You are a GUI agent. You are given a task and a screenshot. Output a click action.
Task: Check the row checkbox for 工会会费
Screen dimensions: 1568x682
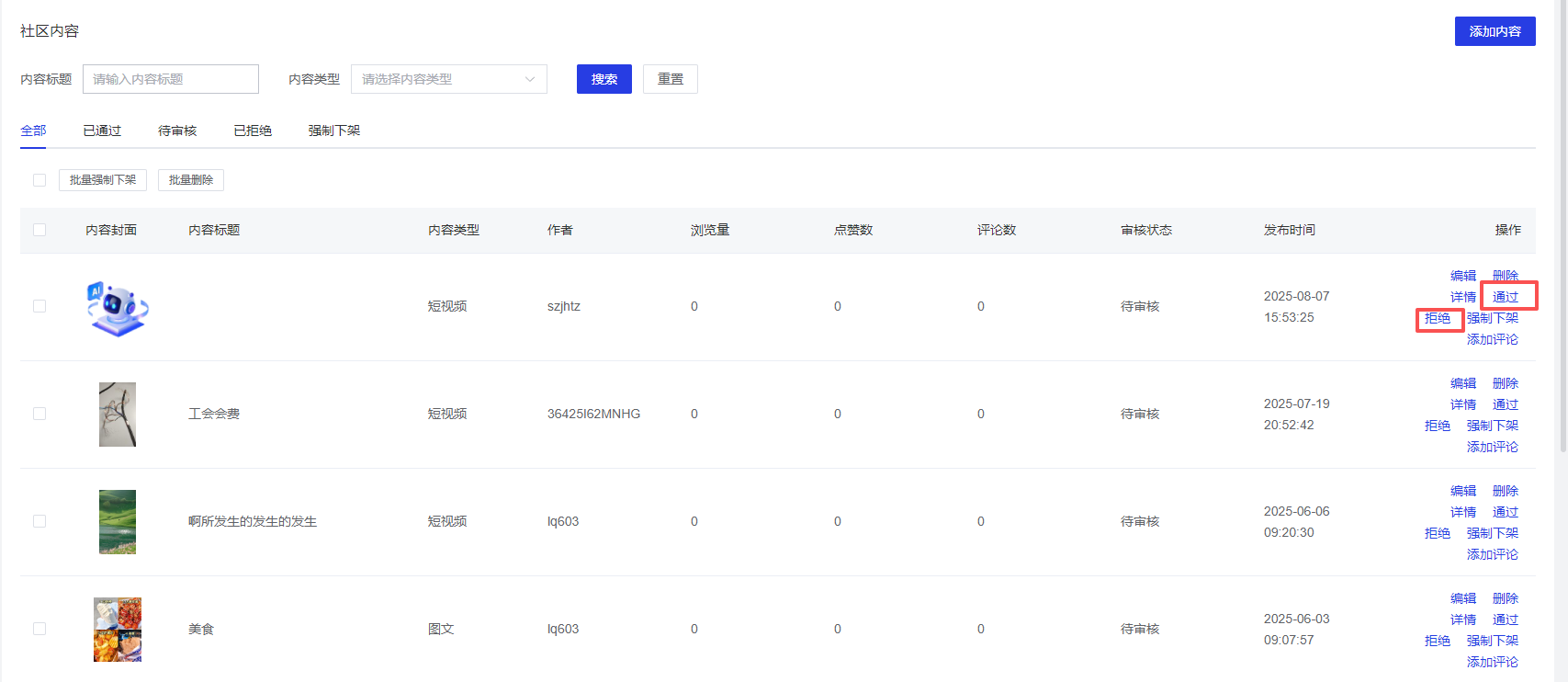pyautogui.click(x=39, y=414)
